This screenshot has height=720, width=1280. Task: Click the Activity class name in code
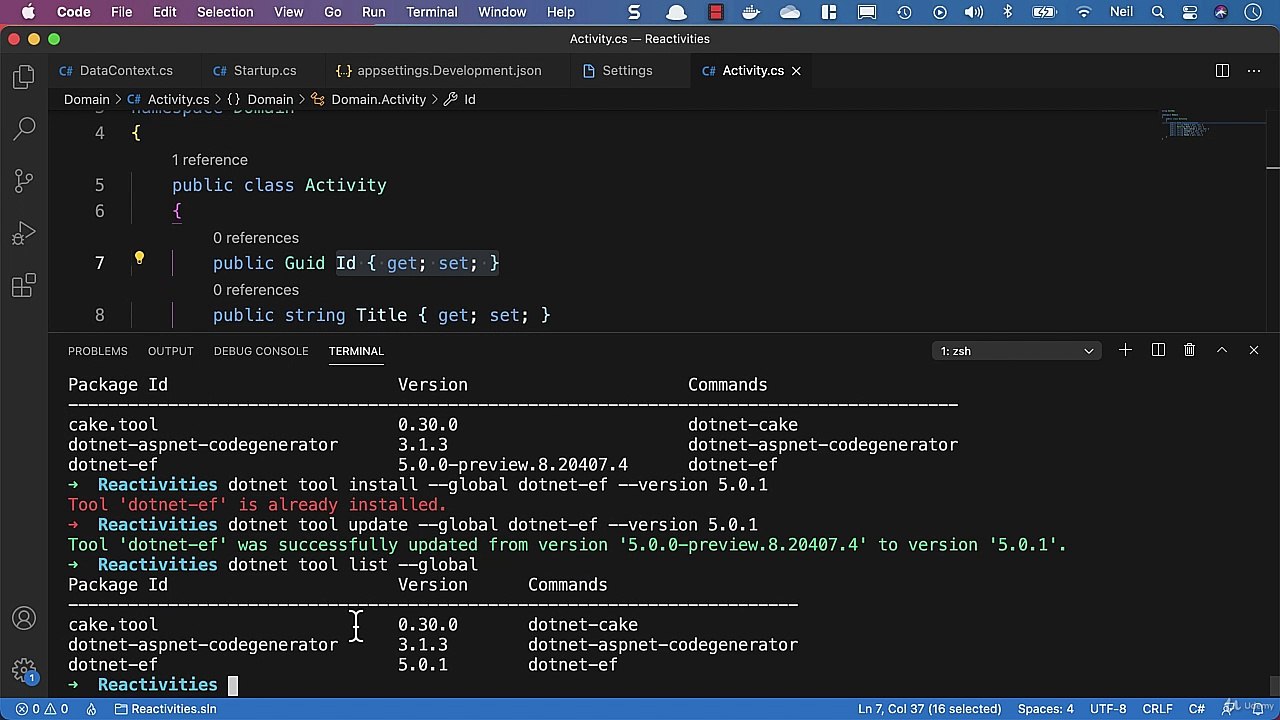coord(345,185)
